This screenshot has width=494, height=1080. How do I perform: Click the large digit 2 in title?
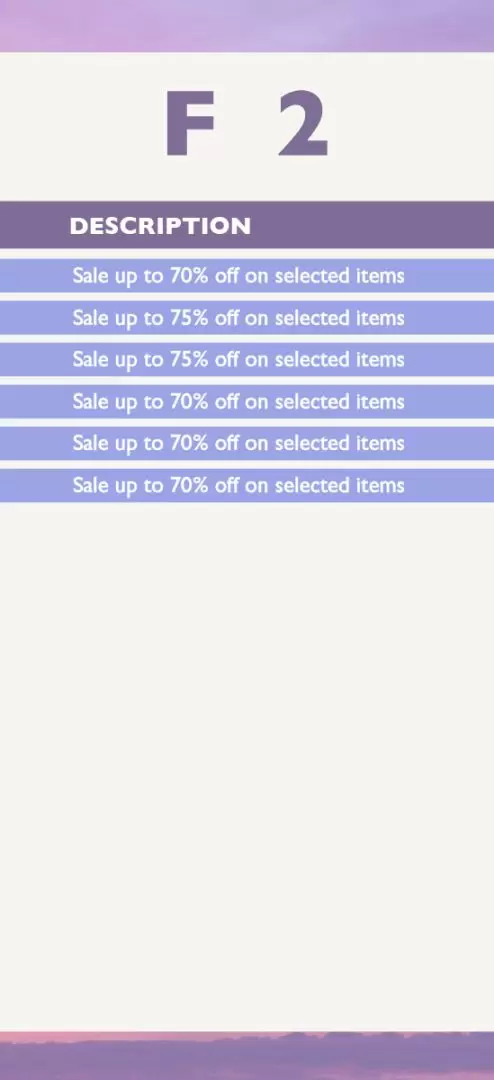point(302,125)
